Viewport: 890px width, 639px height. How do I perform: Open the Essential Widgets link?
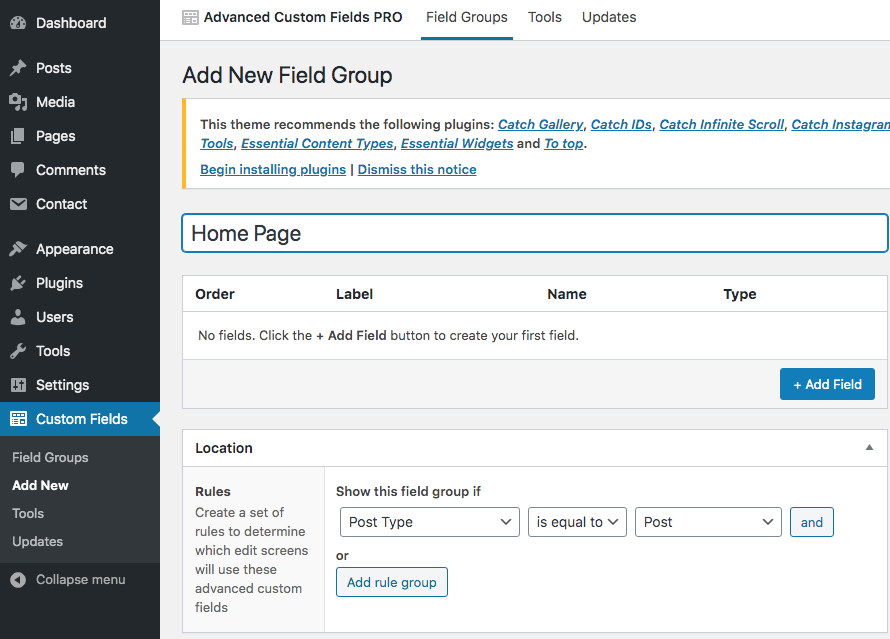[x=457, y=144]
